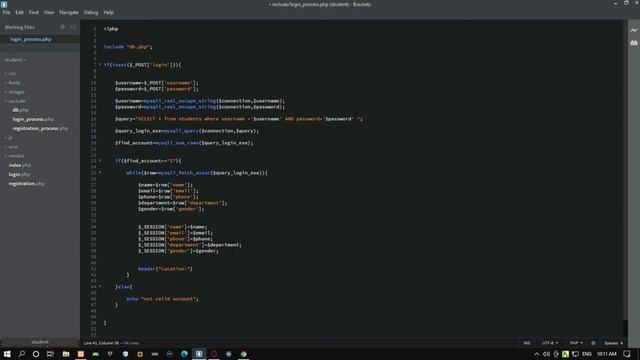The height and width of the screenshot is (360, 640).
Task: Open the View menu
Action: [49, 12]
